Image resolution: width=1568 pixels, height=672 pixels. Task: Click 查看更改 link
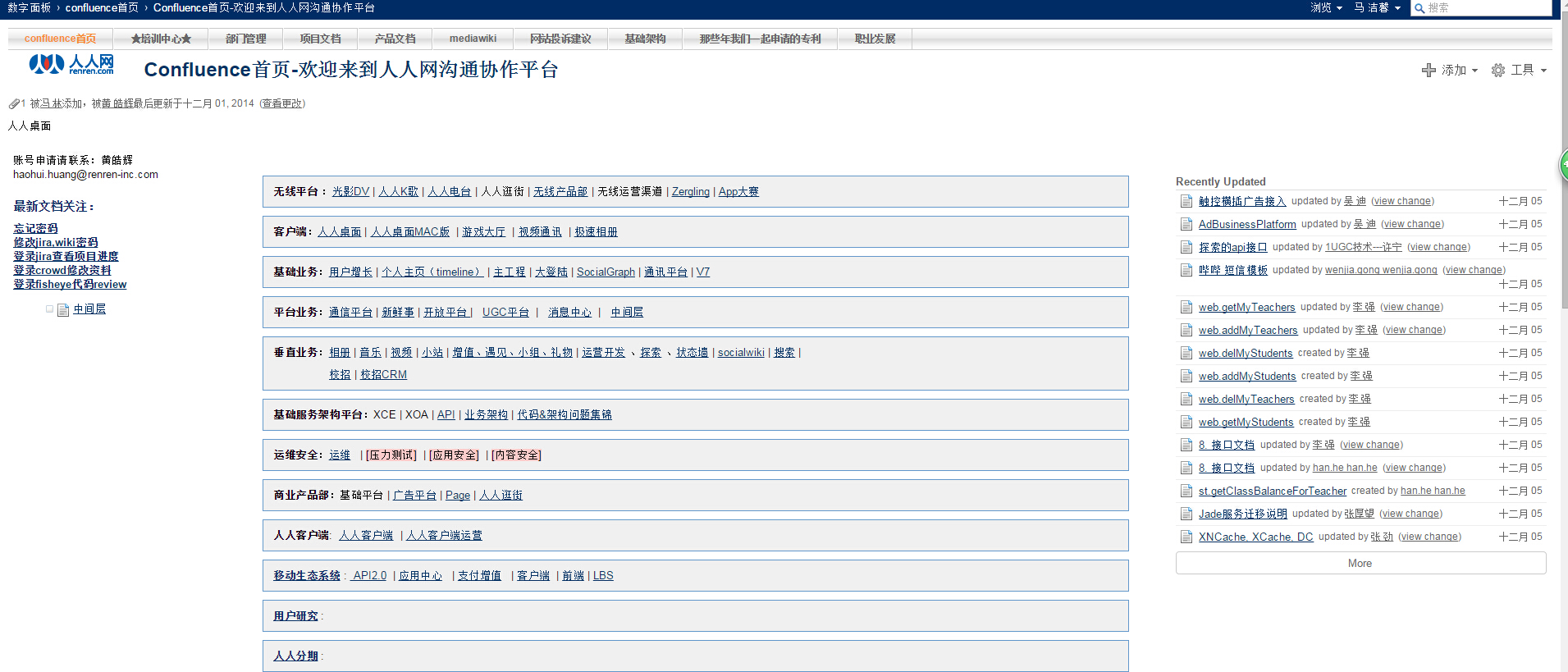pos(282,103)
